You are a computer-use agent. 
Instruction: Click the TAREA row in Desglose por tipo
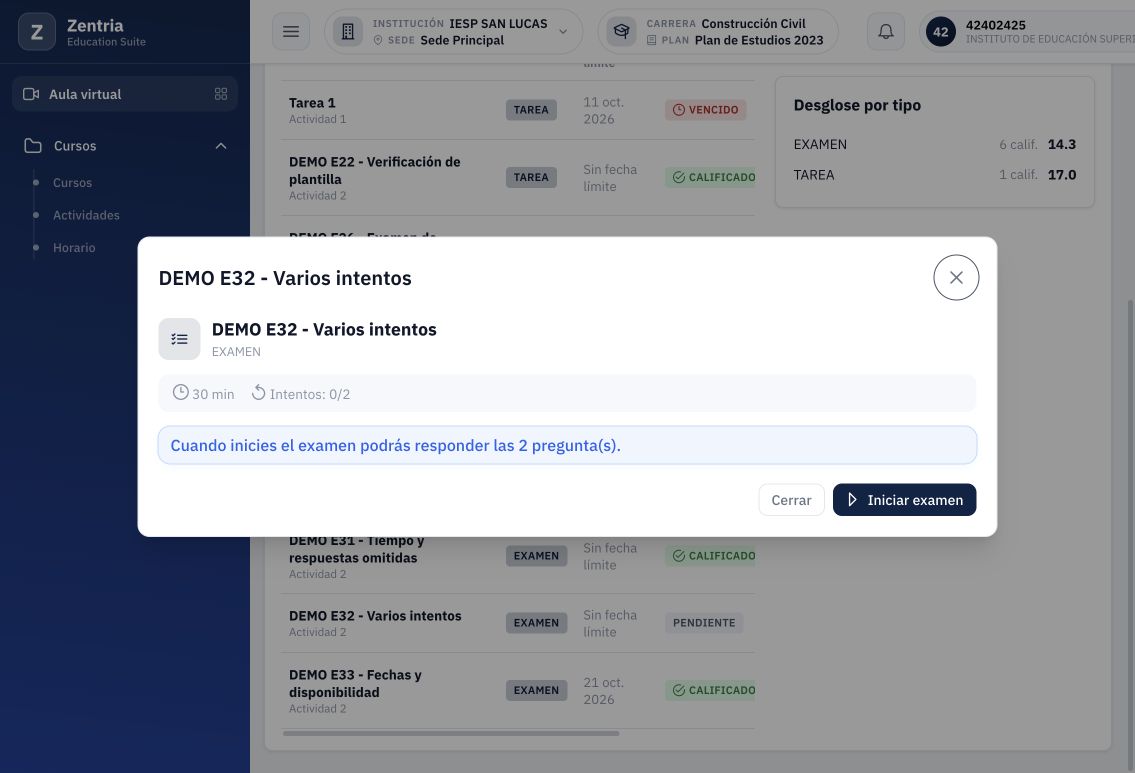934,174
